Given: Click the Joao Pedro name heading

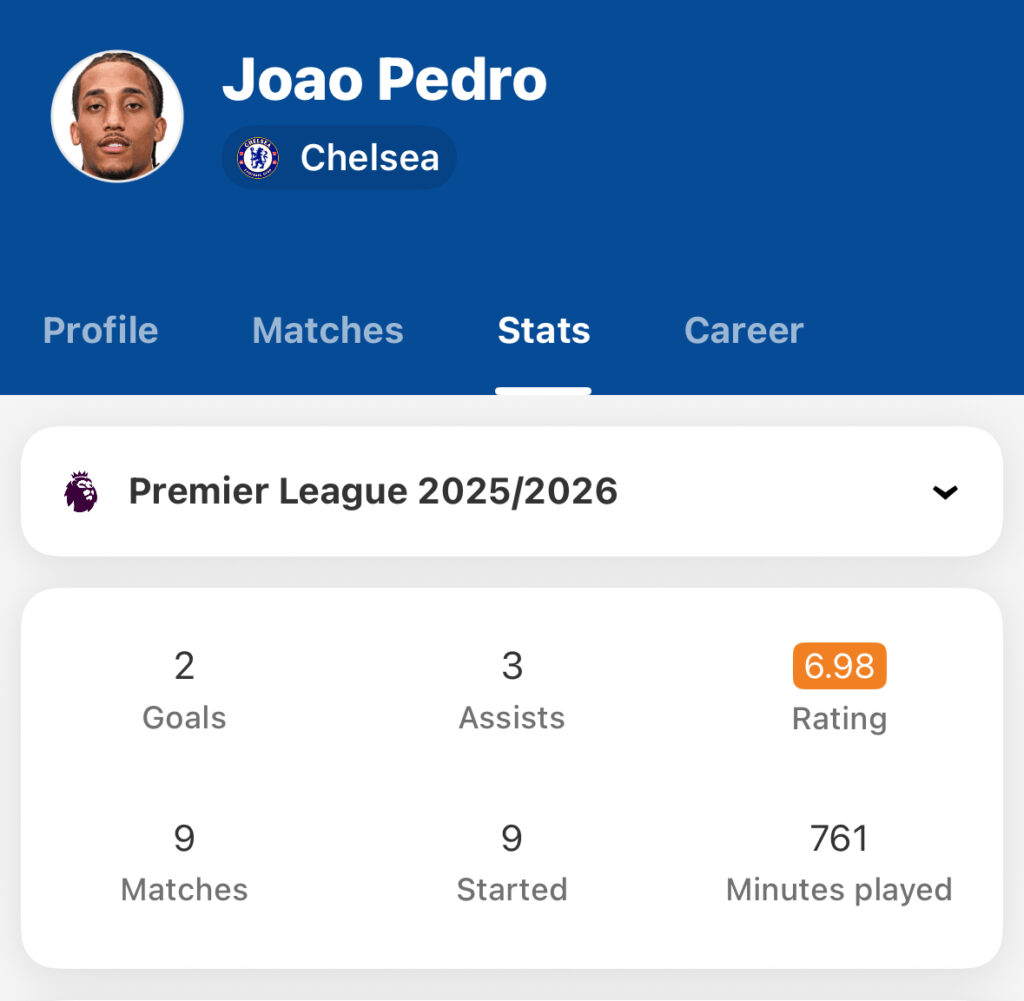Looking at the screenshot, I should tap(384, 80).
